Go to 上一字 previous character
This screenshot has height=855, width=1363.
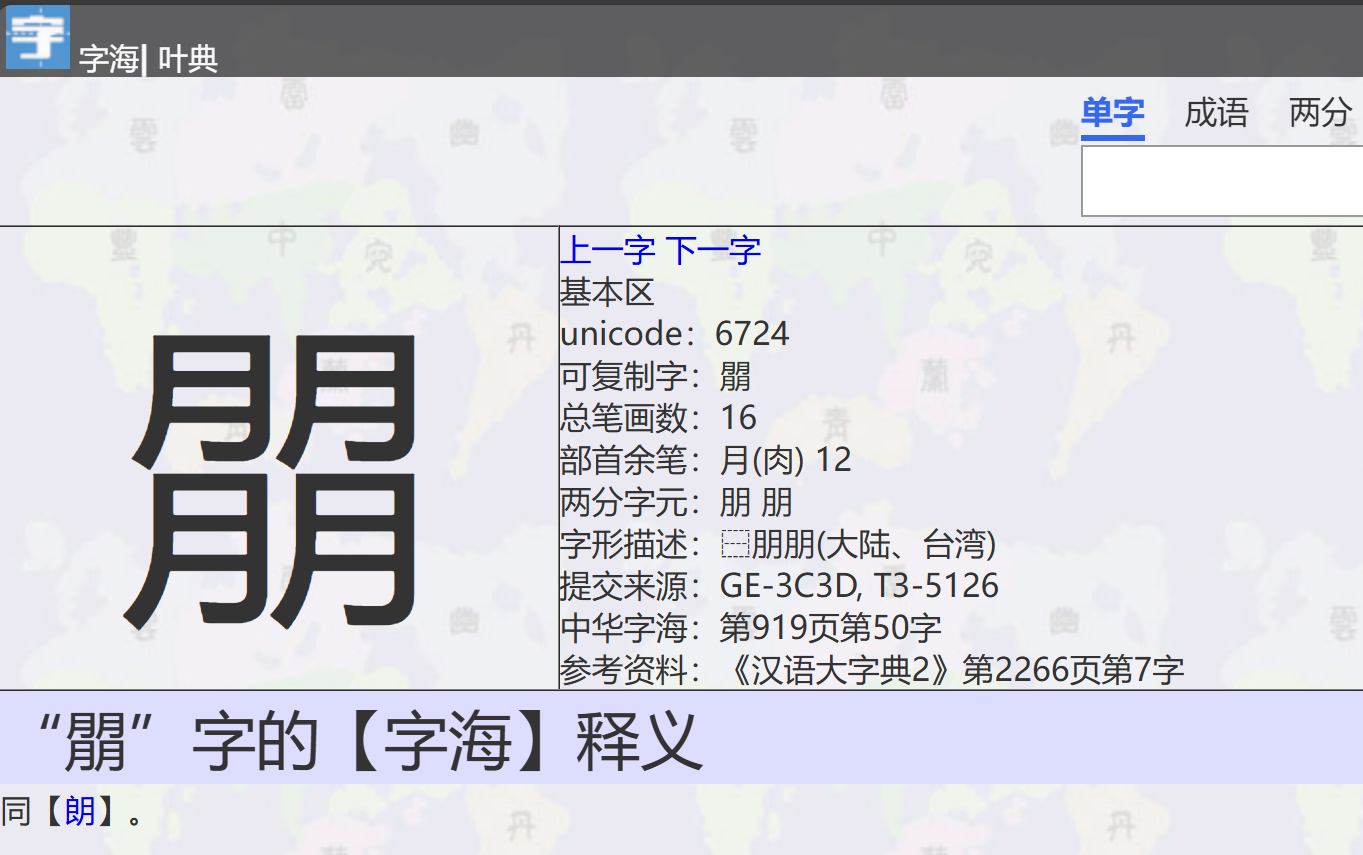point(608,249)
